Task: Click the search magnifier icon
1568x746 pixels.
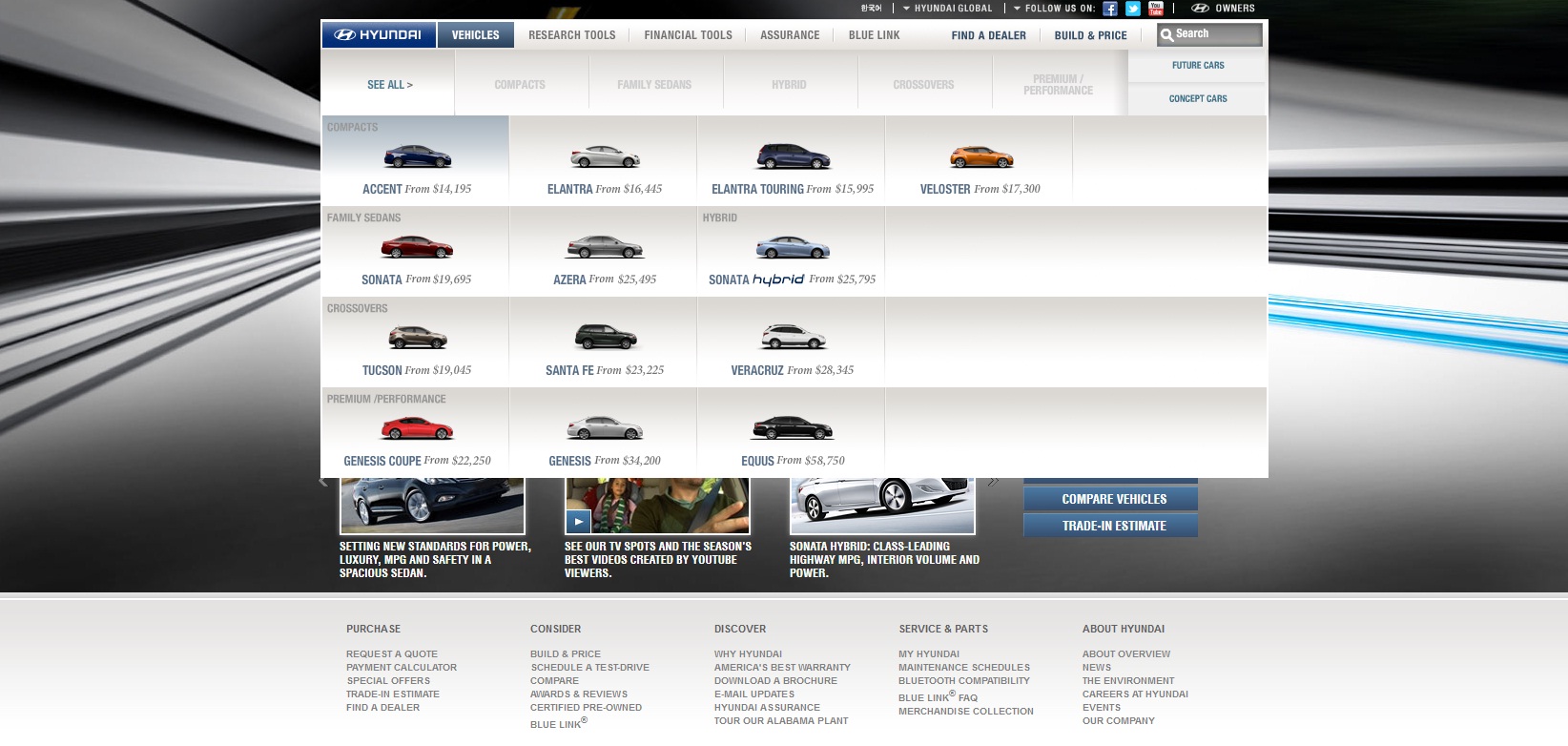Action: click(1166, 35)
